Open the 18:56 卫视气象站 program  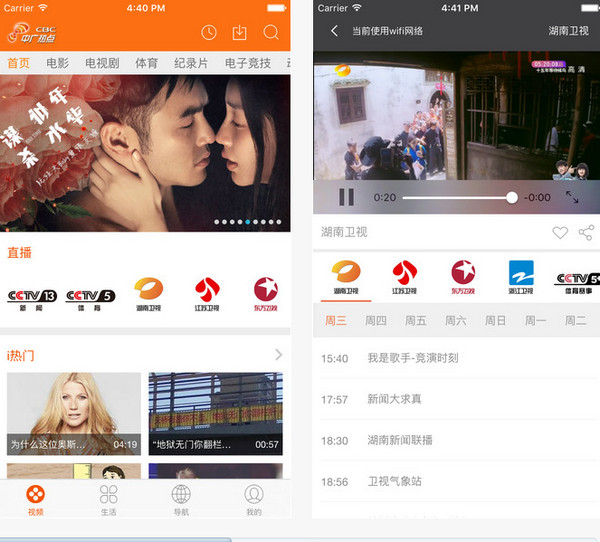457,481
